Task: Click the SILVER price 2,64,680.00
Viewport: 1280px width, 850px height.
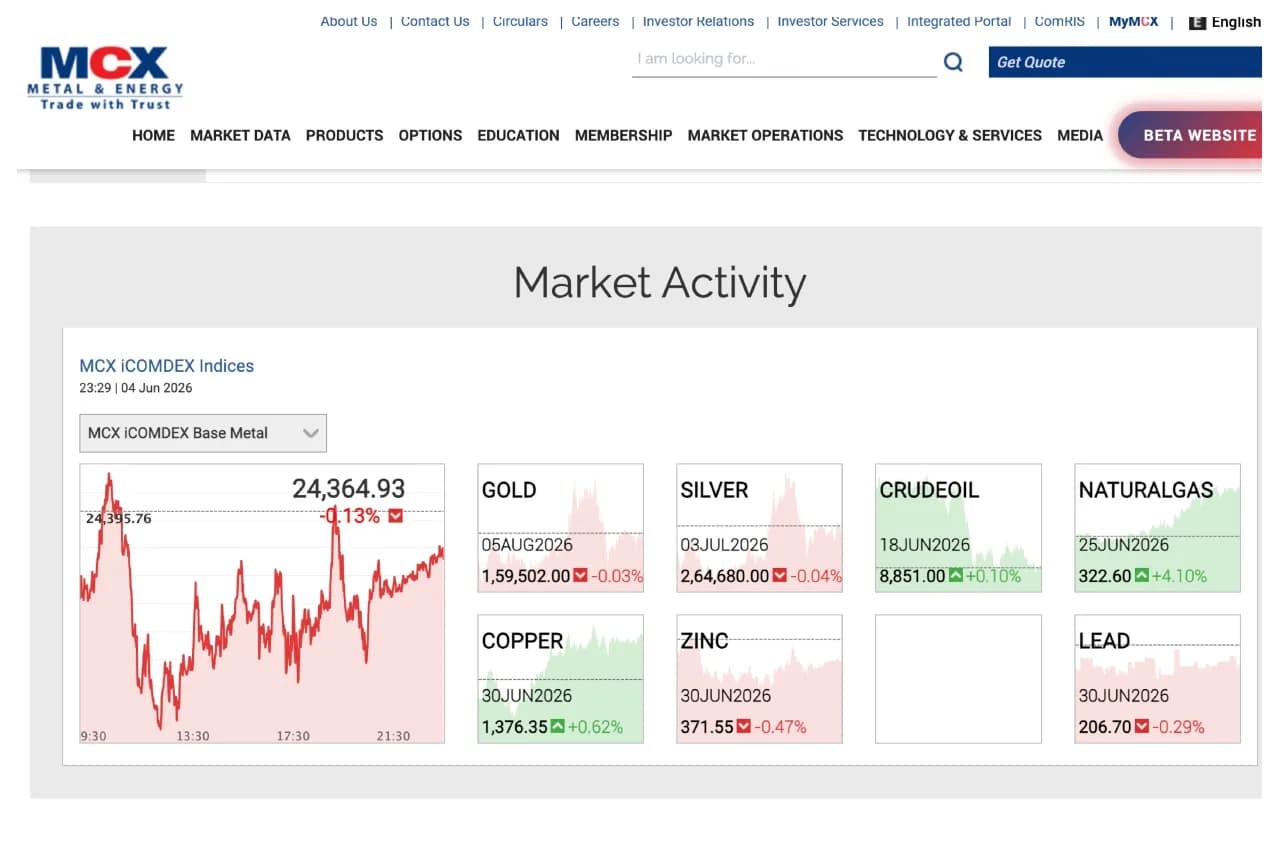Action: (725, 576)
